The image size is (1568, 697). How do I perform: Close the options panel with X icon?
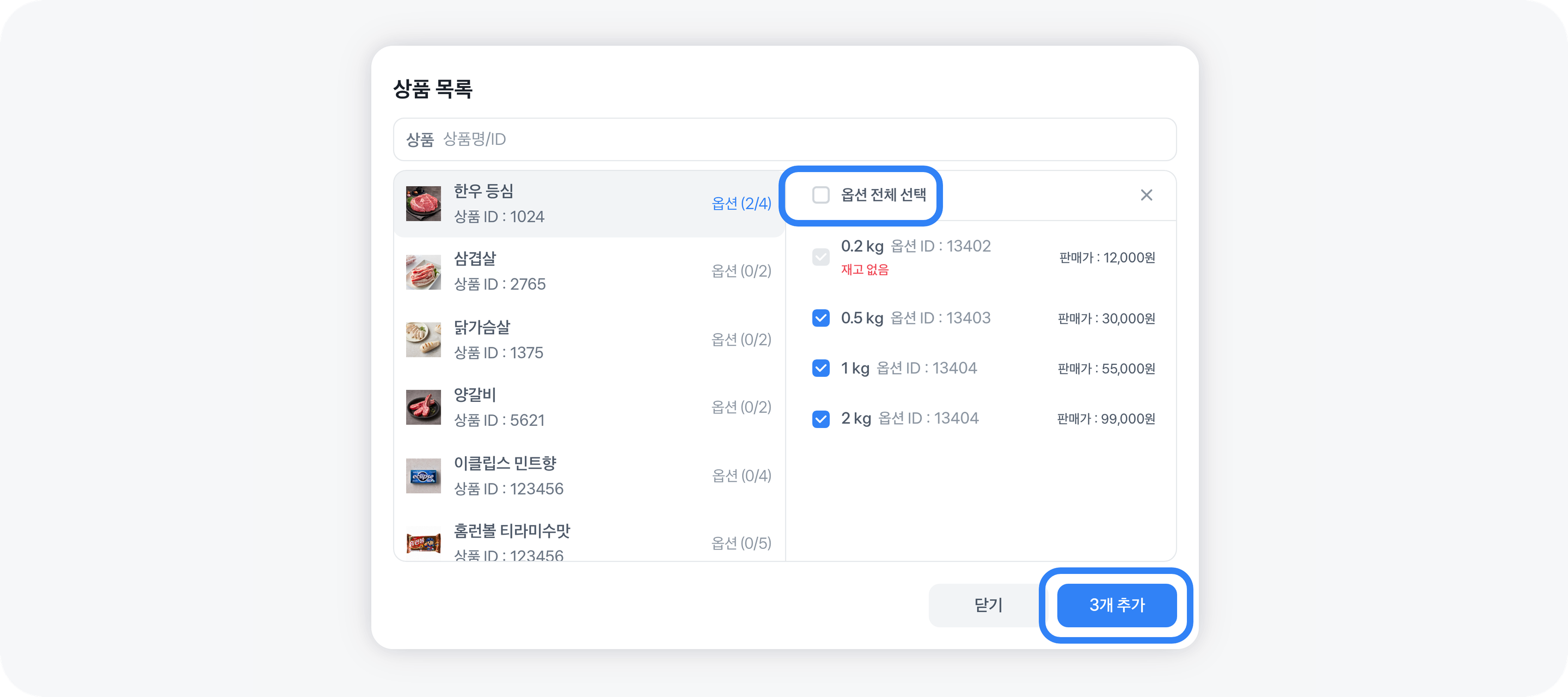1146,195
